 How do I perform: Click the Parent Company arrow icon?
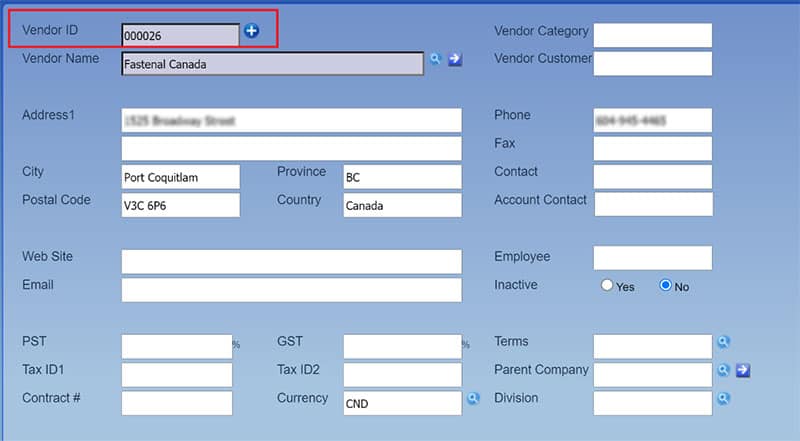(x=743, y=370)
